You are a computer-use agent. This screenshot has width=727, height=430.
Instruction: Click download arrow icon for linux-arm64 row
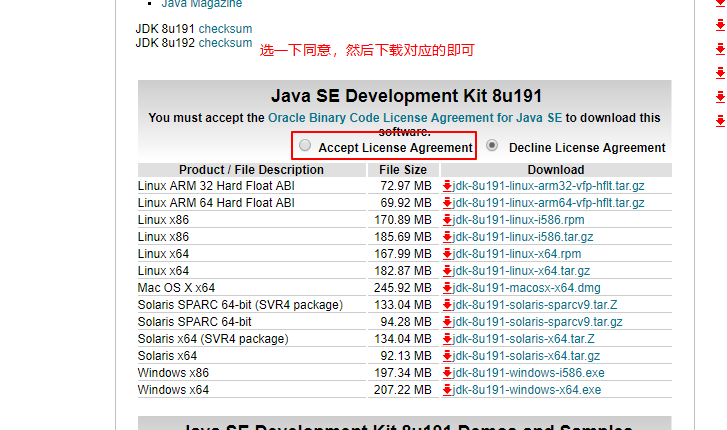(x=447, y=203)
